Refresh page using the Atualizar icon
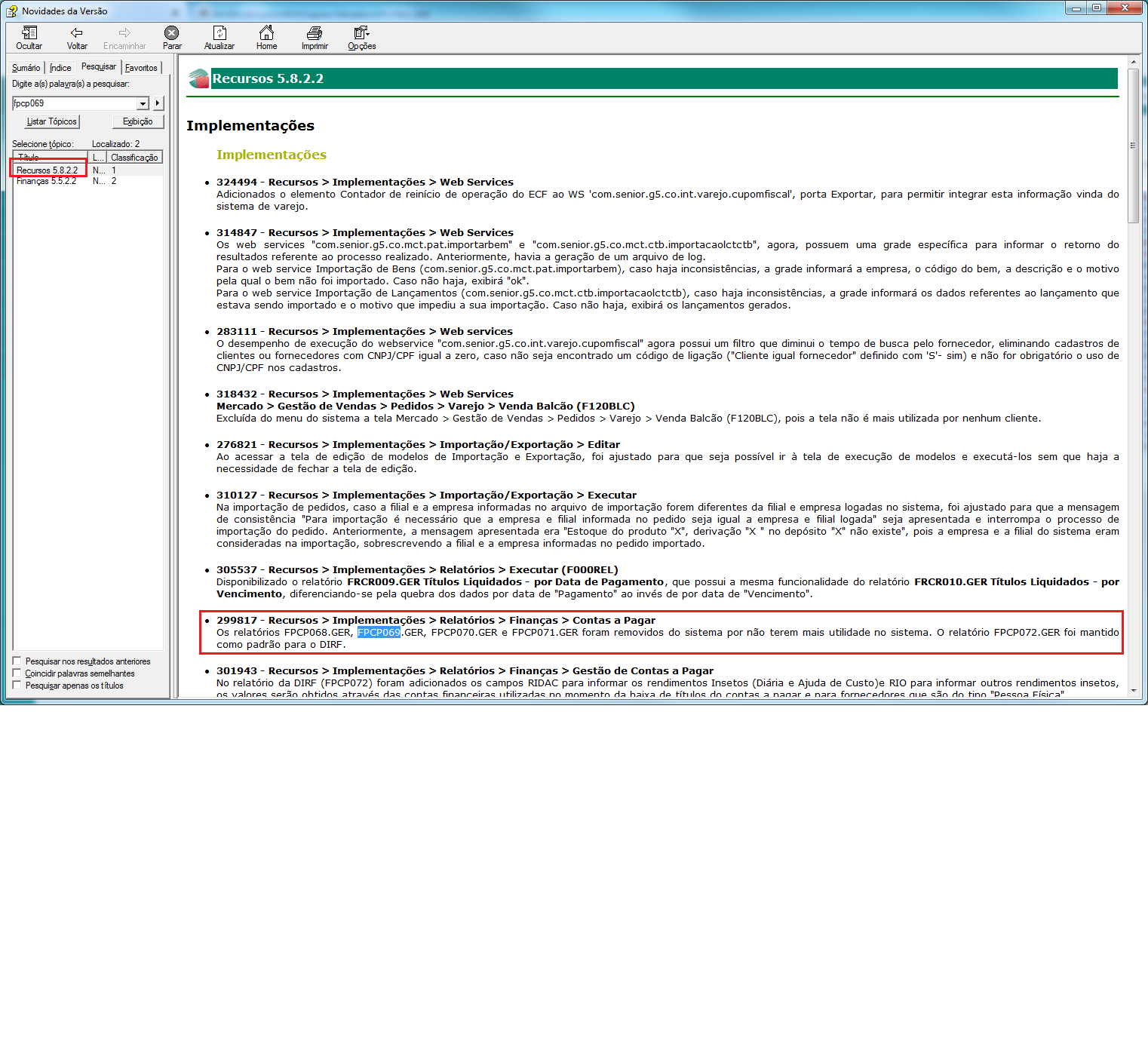 pyautogui.click(x=219, y=33)
